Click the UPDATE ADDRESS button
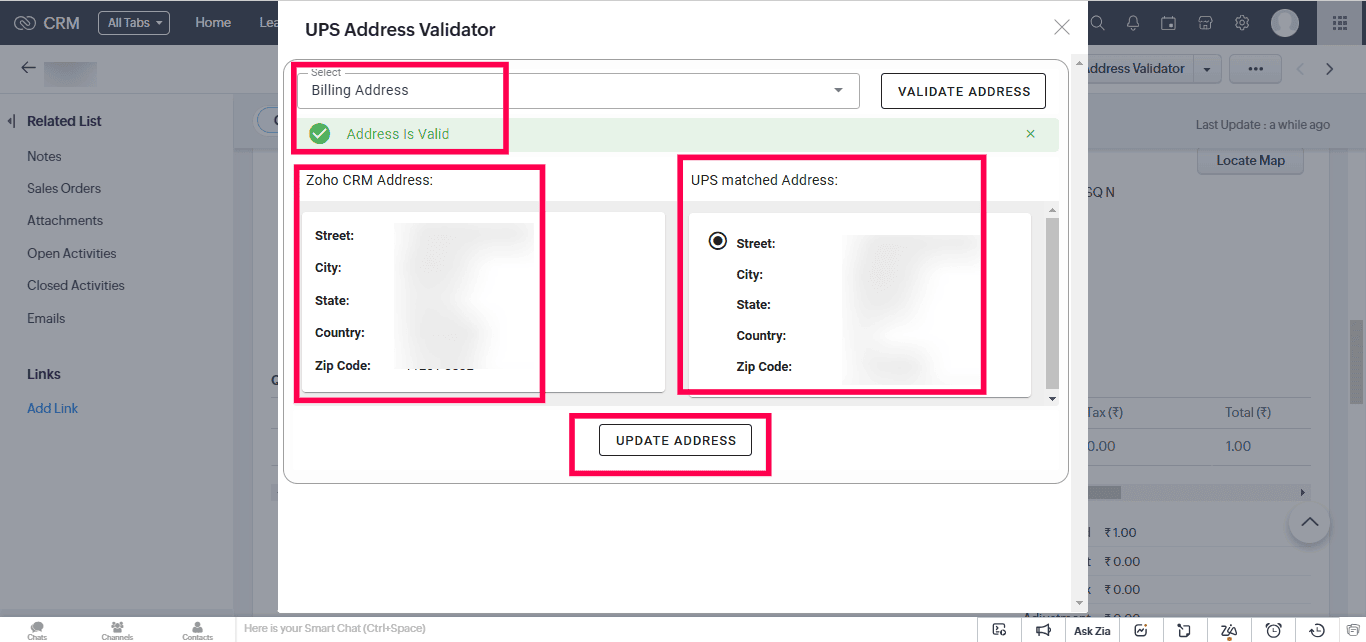The height and width of the screenshot is (642, 1366). tap(675, 440)
